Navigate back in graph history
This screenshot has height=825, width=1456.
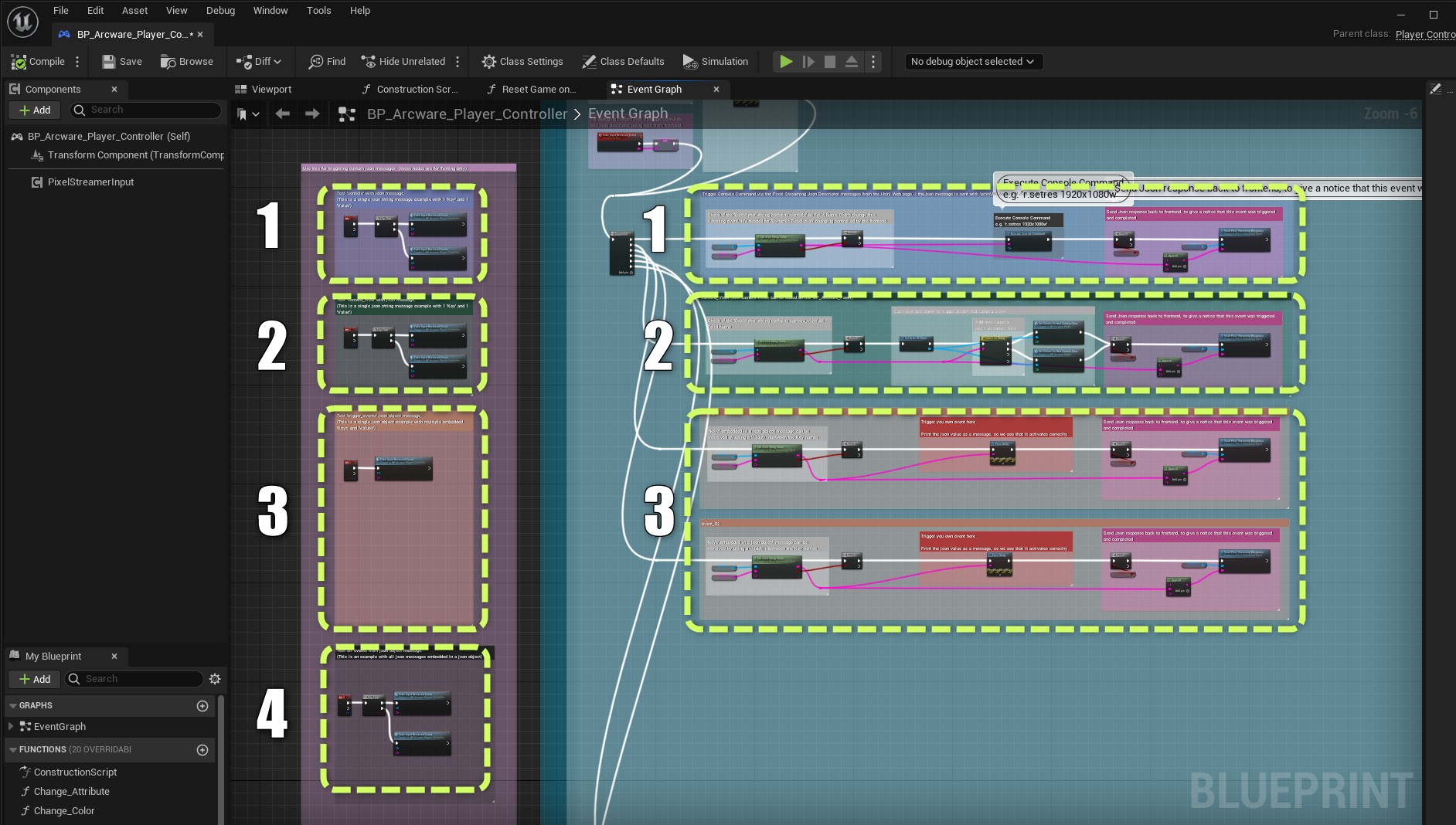[283, 114]
